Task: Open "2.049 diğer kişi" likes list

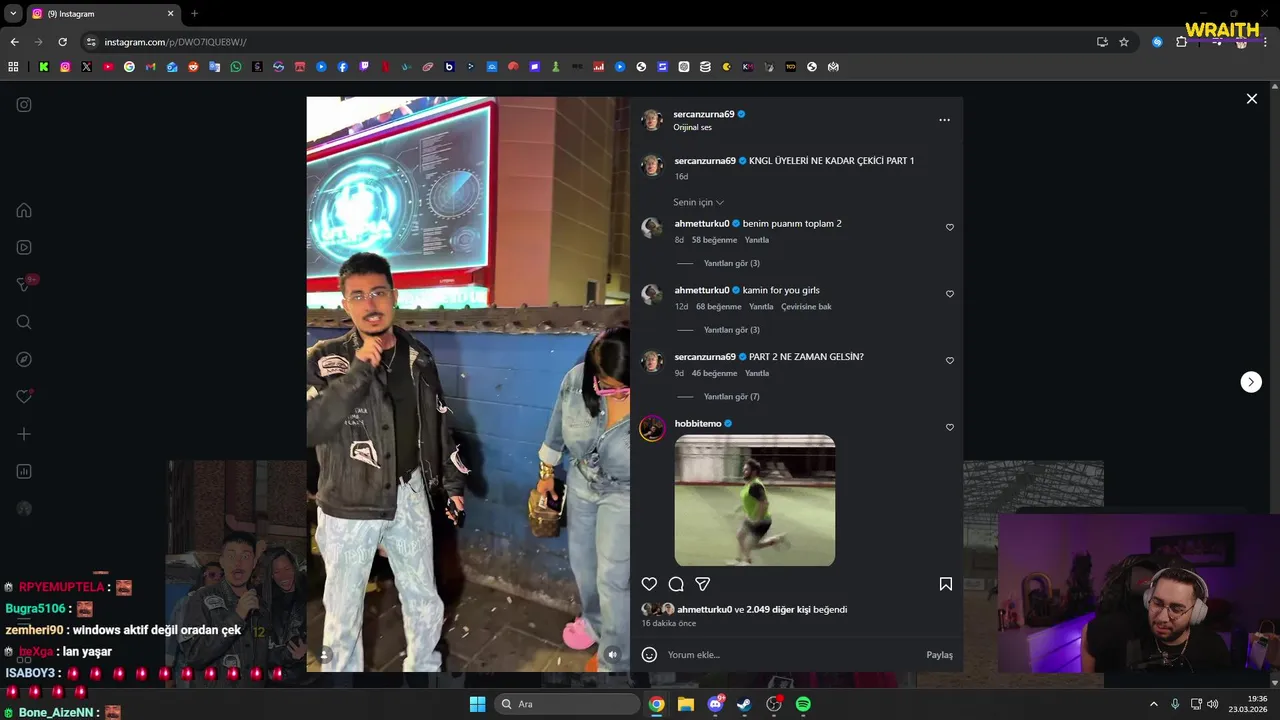Action: click(778, 609)
